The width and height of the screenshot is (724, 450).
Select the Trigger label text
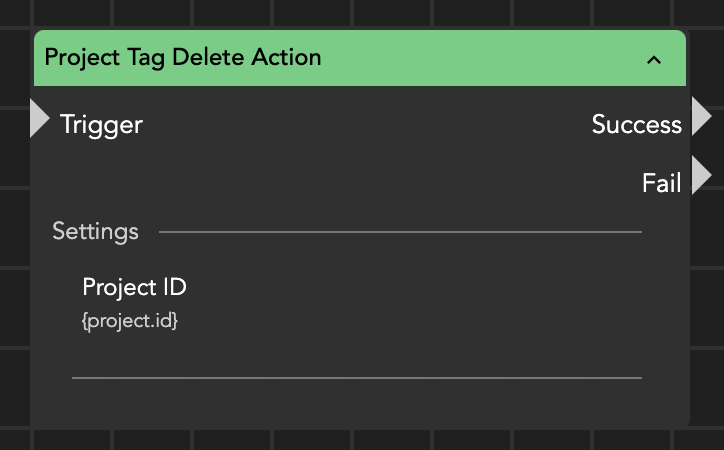(x=101, y=125)
